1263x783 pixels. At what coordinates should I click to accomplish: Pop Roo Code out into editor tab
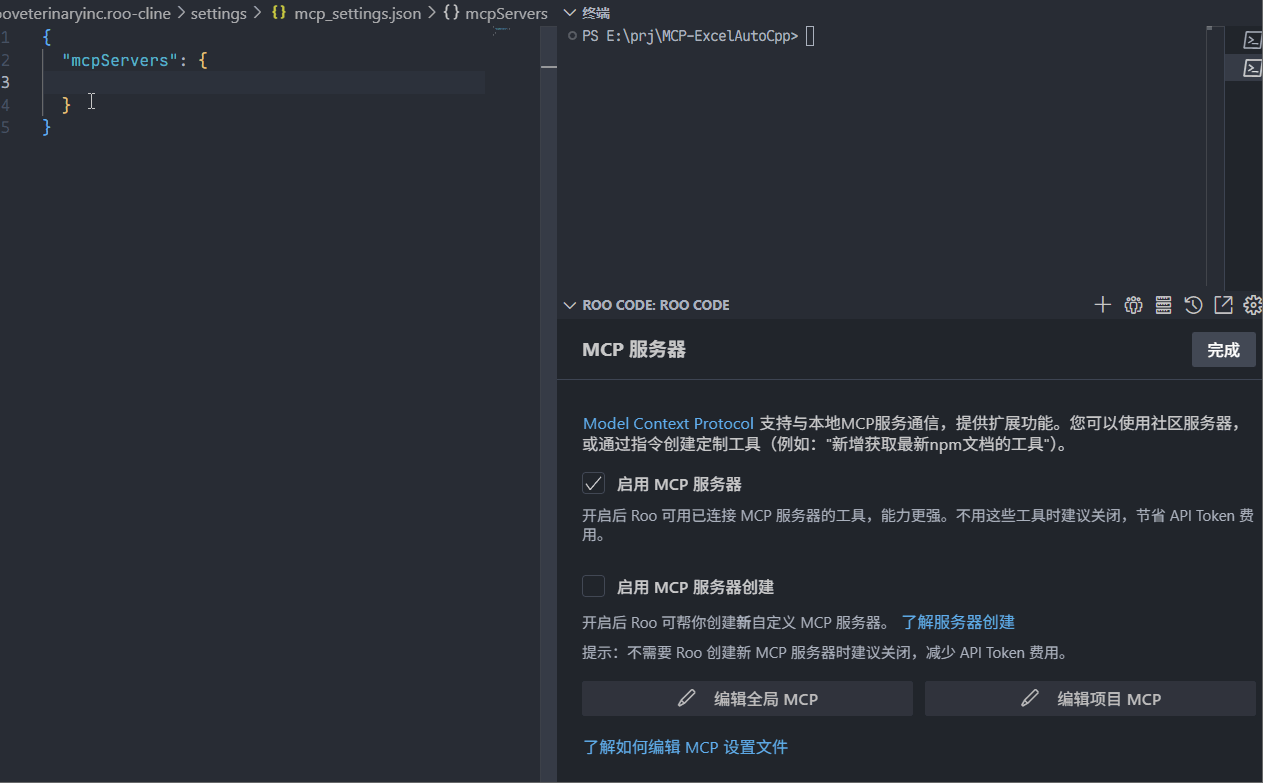pos(1223,305)
